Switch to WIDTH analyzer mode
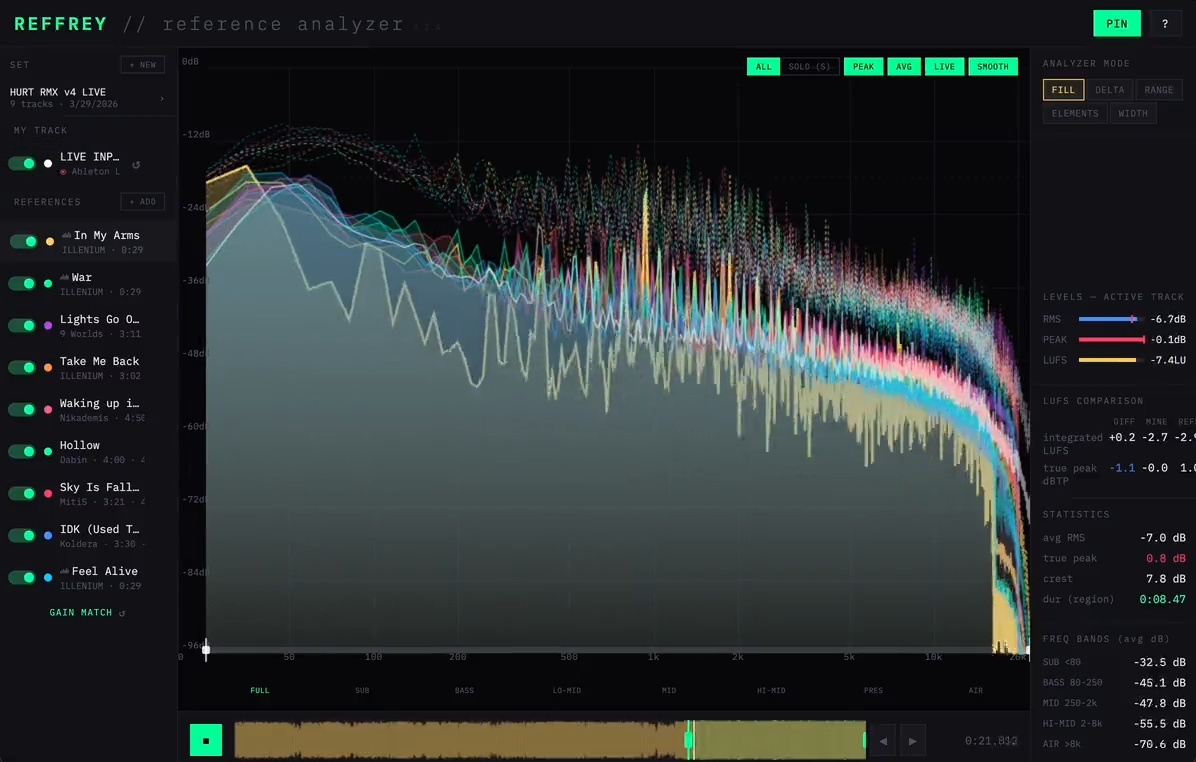The height and width of the screenshot is (762, 1196). point(1133,114)
